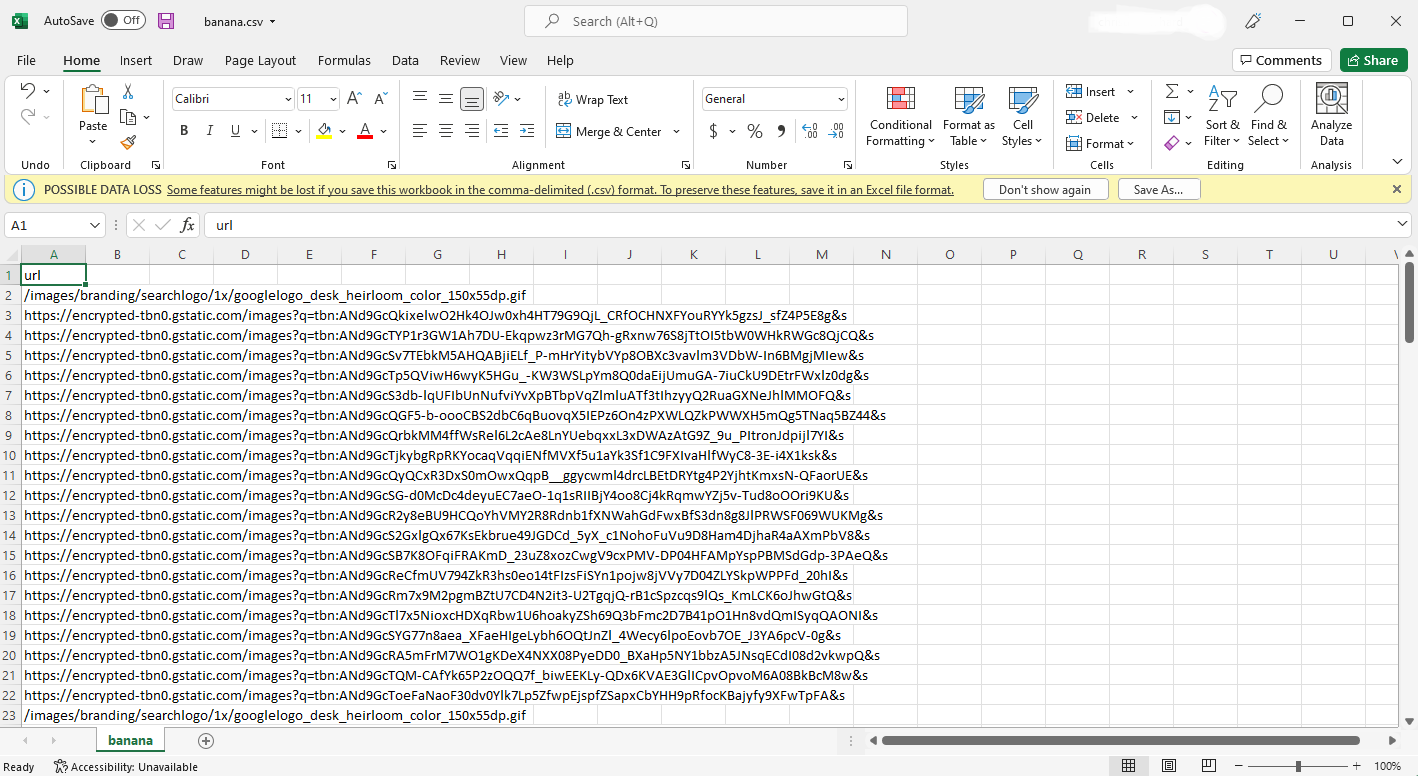Toggle Bold formatting
1418x776 pixels.
click(x=184, y=131)
